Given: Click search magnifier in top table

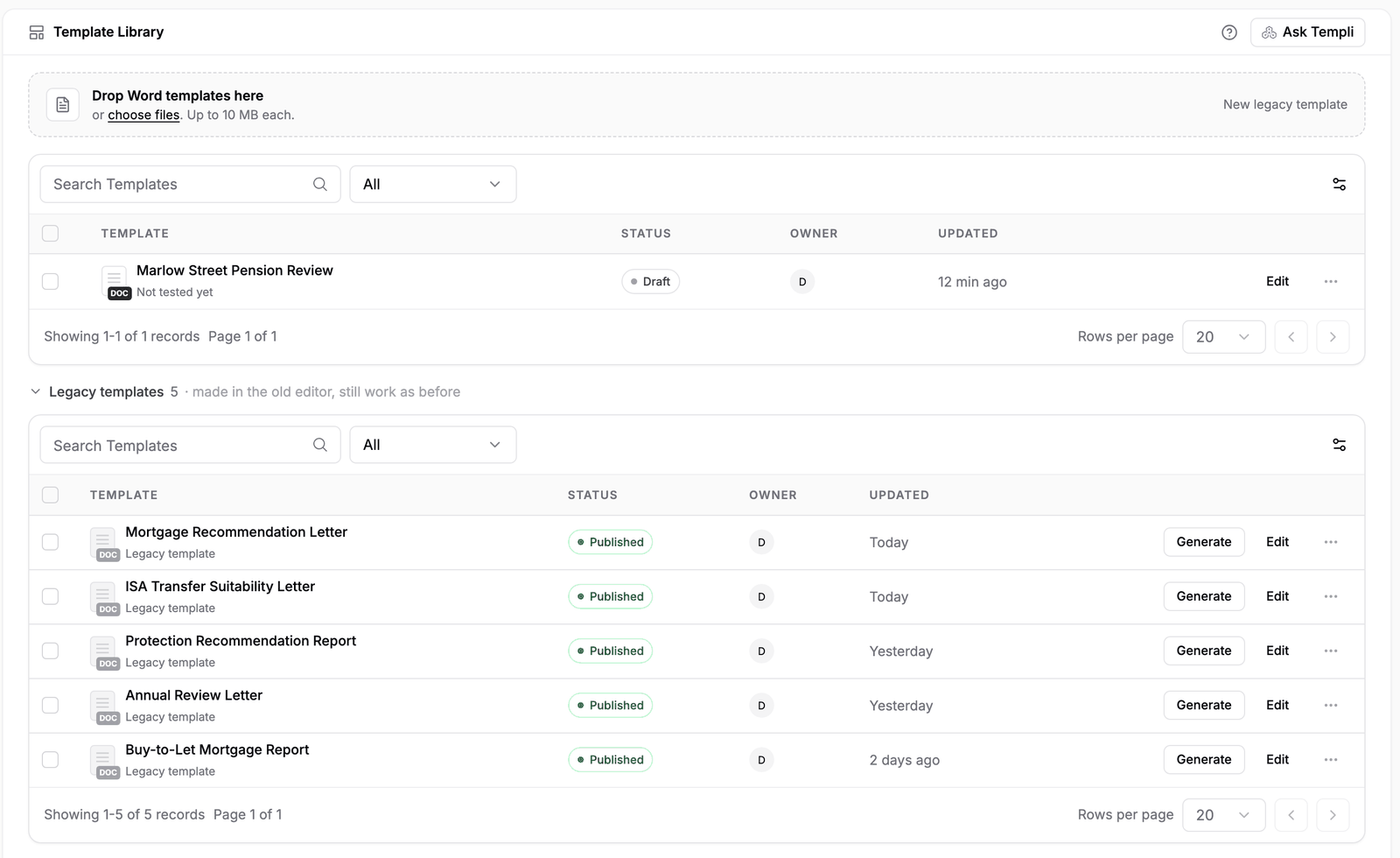Looking at the screenshot, I should pyautogui.click(x=320, y=184).
